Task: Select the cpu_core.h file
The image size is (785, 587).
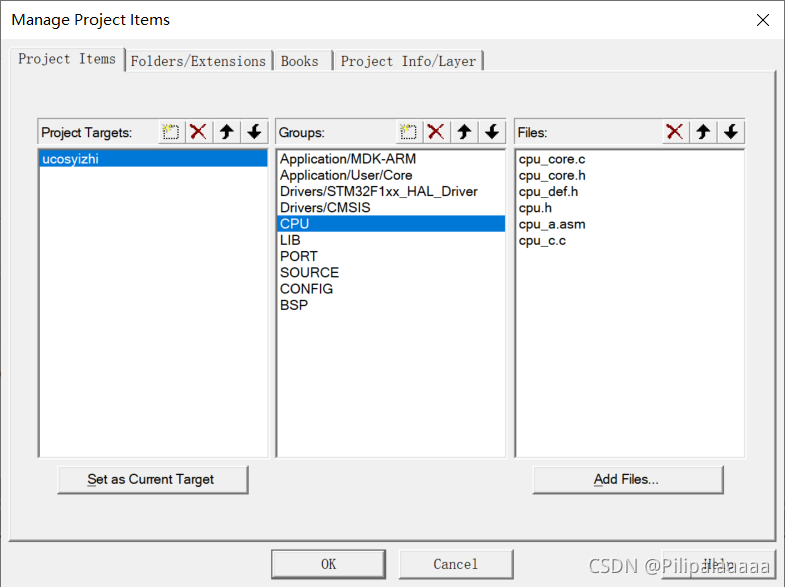Action: point(629,175)
